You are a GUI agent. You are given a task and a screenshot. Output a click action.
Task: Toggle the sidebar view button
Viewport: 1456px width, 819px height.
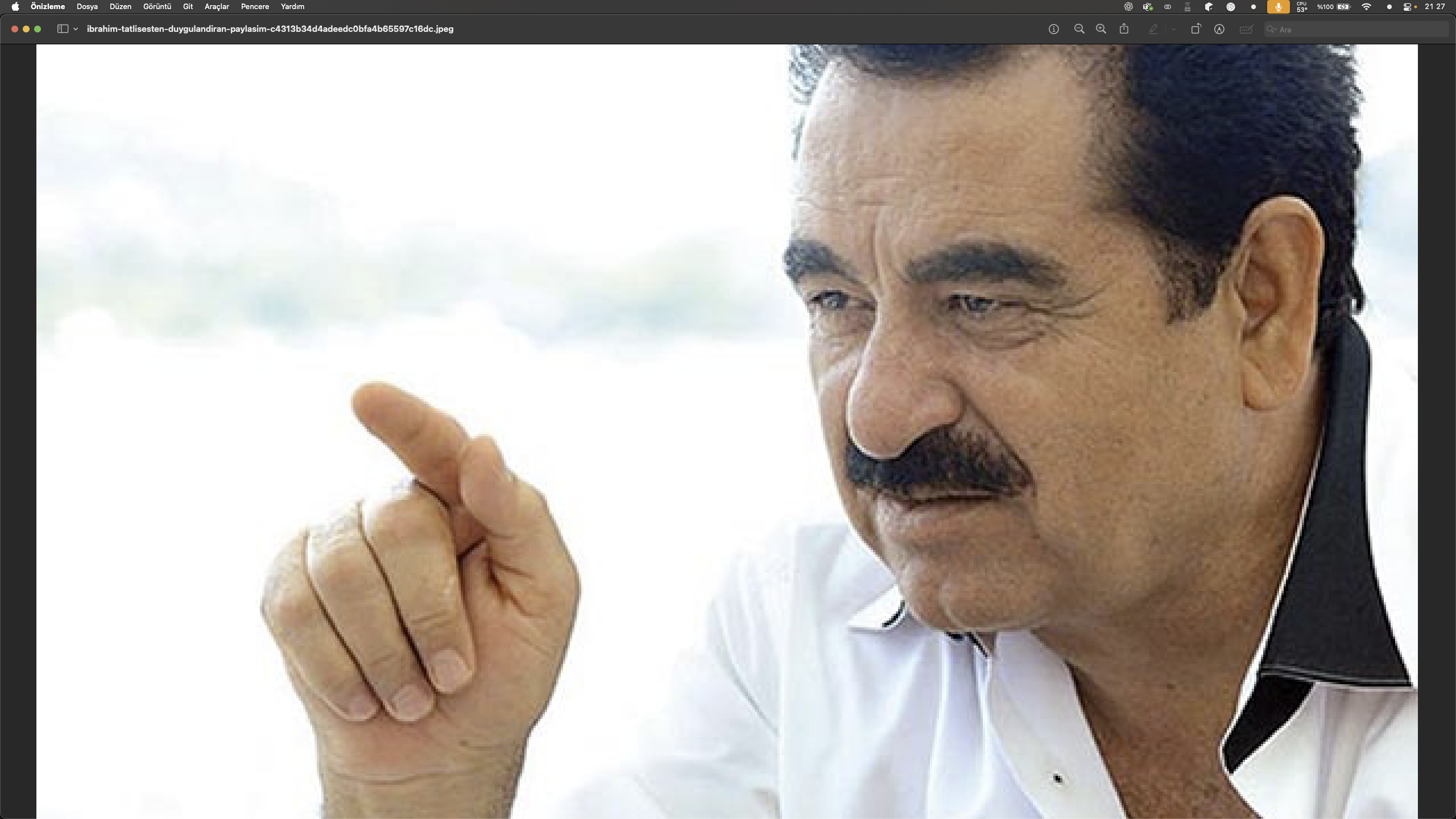point(63,29)
